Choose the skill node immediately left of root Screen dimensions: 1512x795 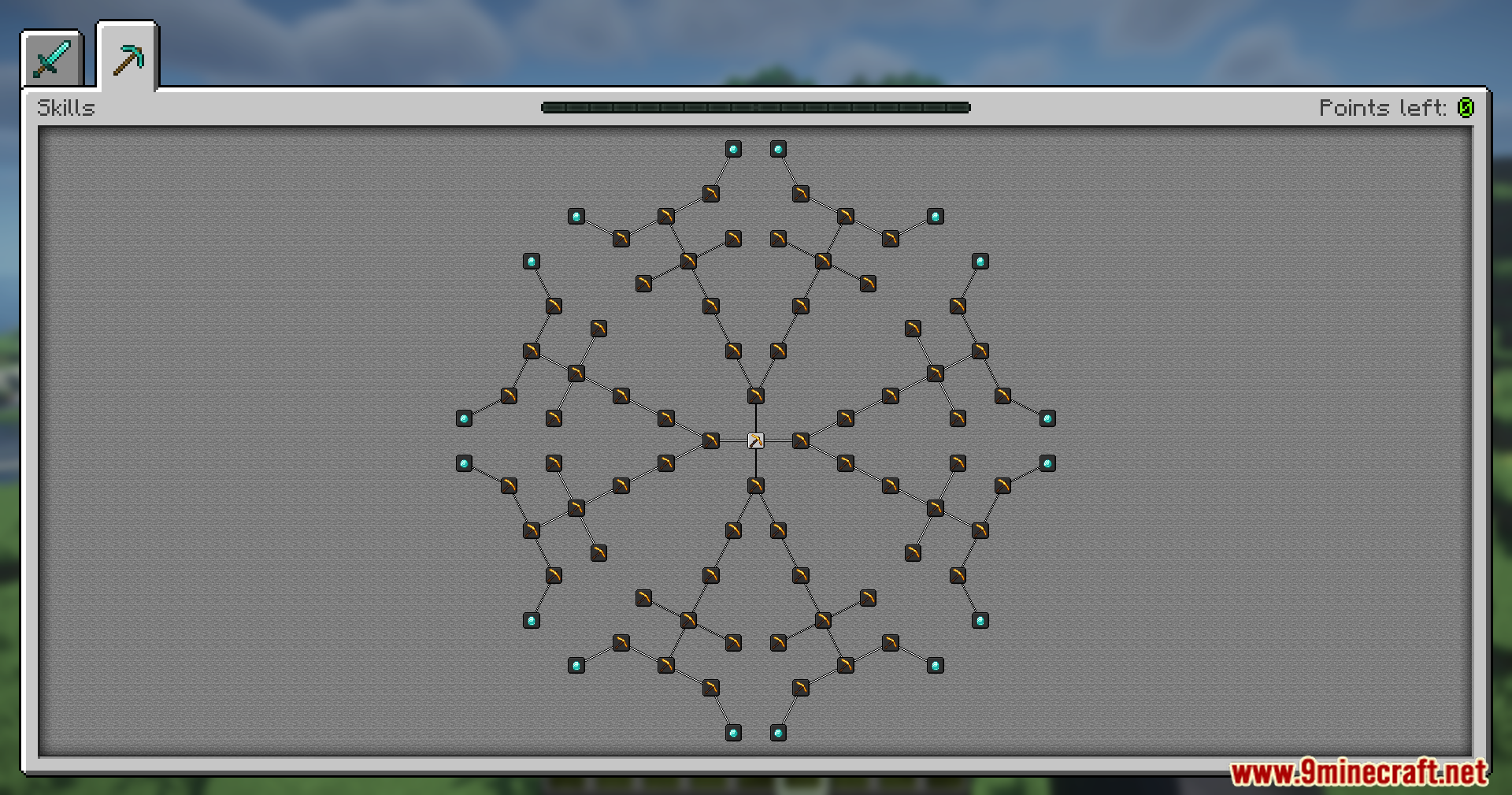pos(710,440)
